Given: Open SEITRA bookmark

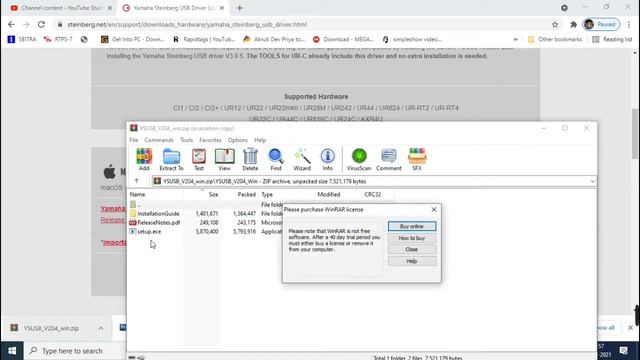Looking at the screenshot, I should [22, 39].
